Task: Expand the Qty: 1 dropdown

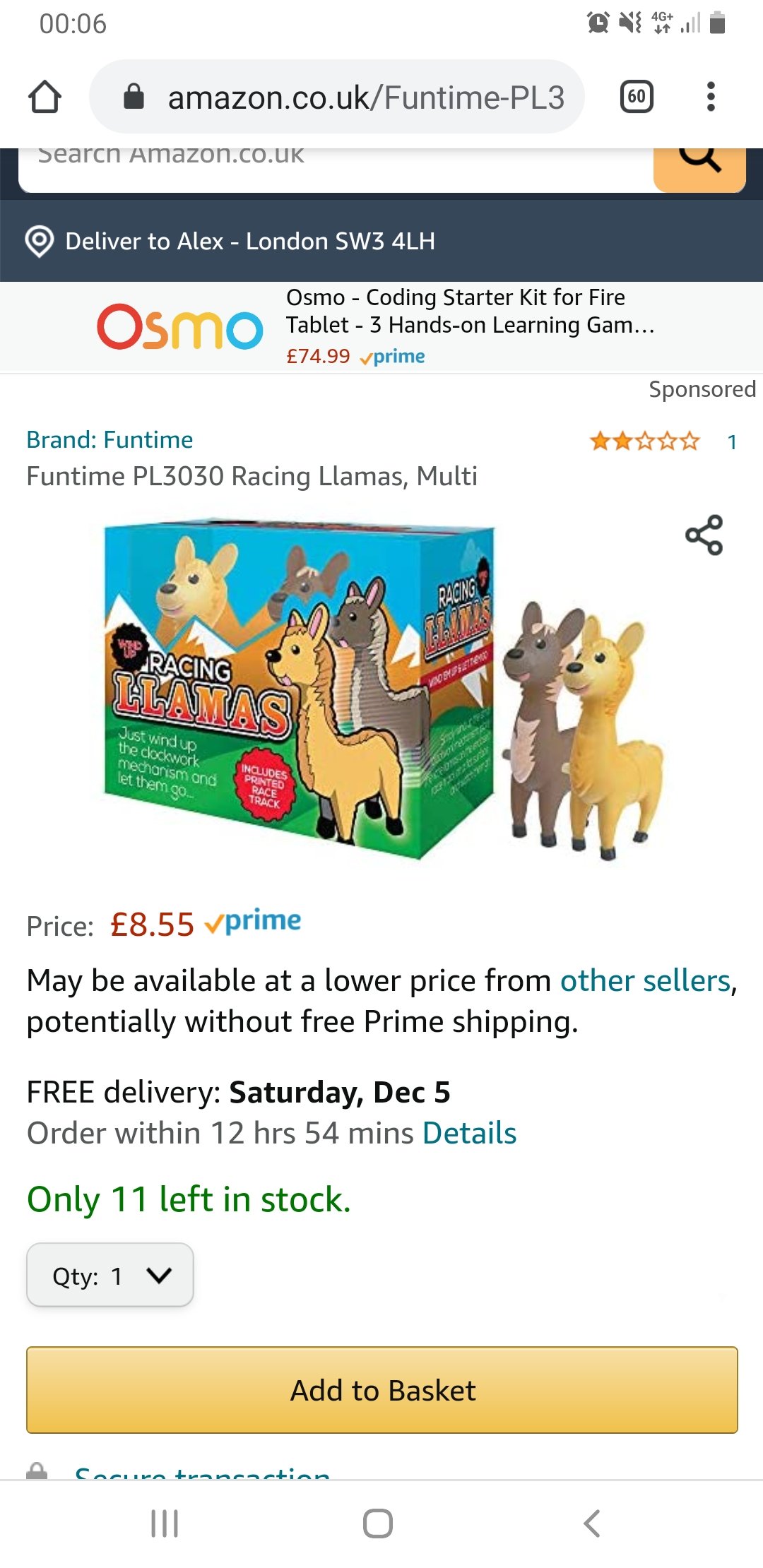Action: tap(110, 1275)
